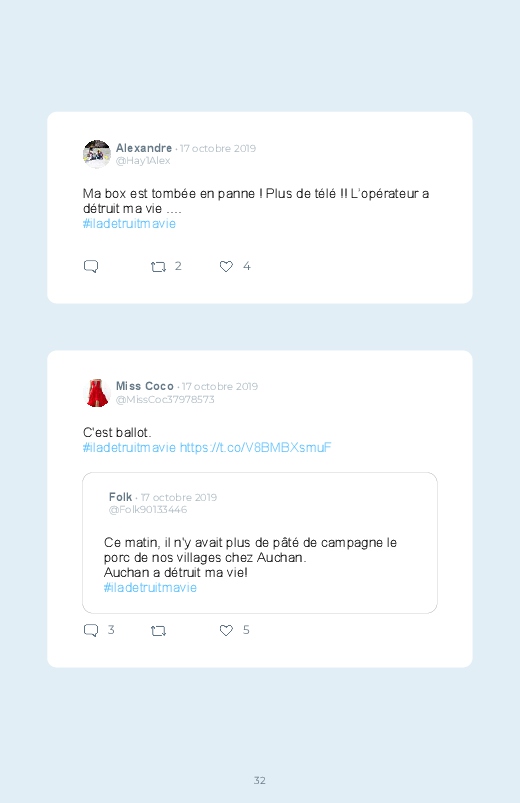Click the @Folk90133446 handle

148,510
